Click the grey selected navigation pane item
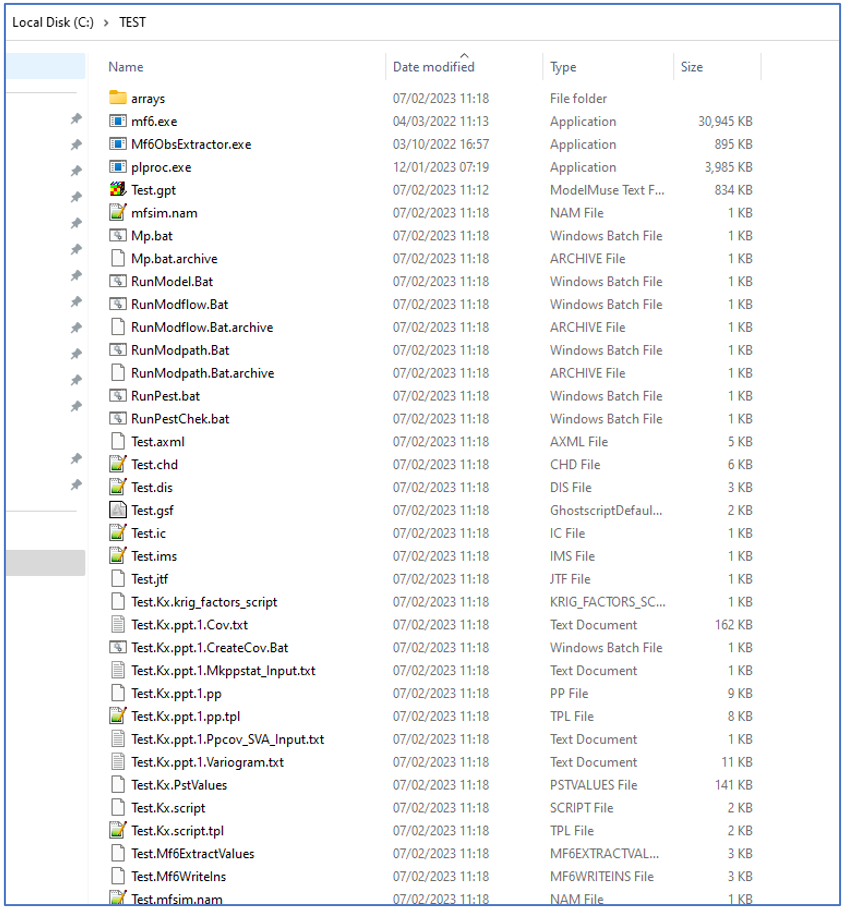 tap(45, 562)
